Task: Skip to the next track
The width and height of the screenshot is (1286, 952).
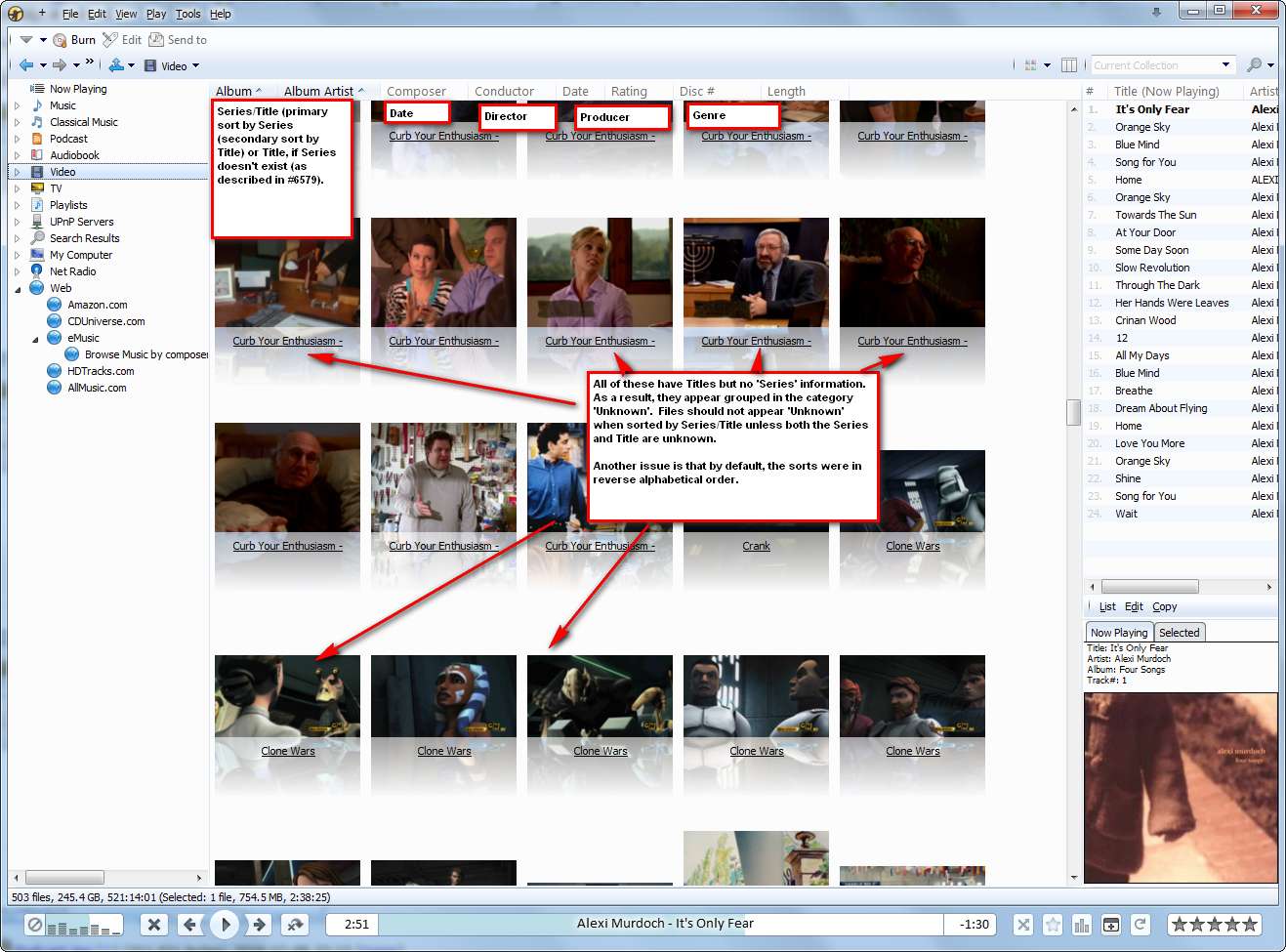Action: (259, 925)
